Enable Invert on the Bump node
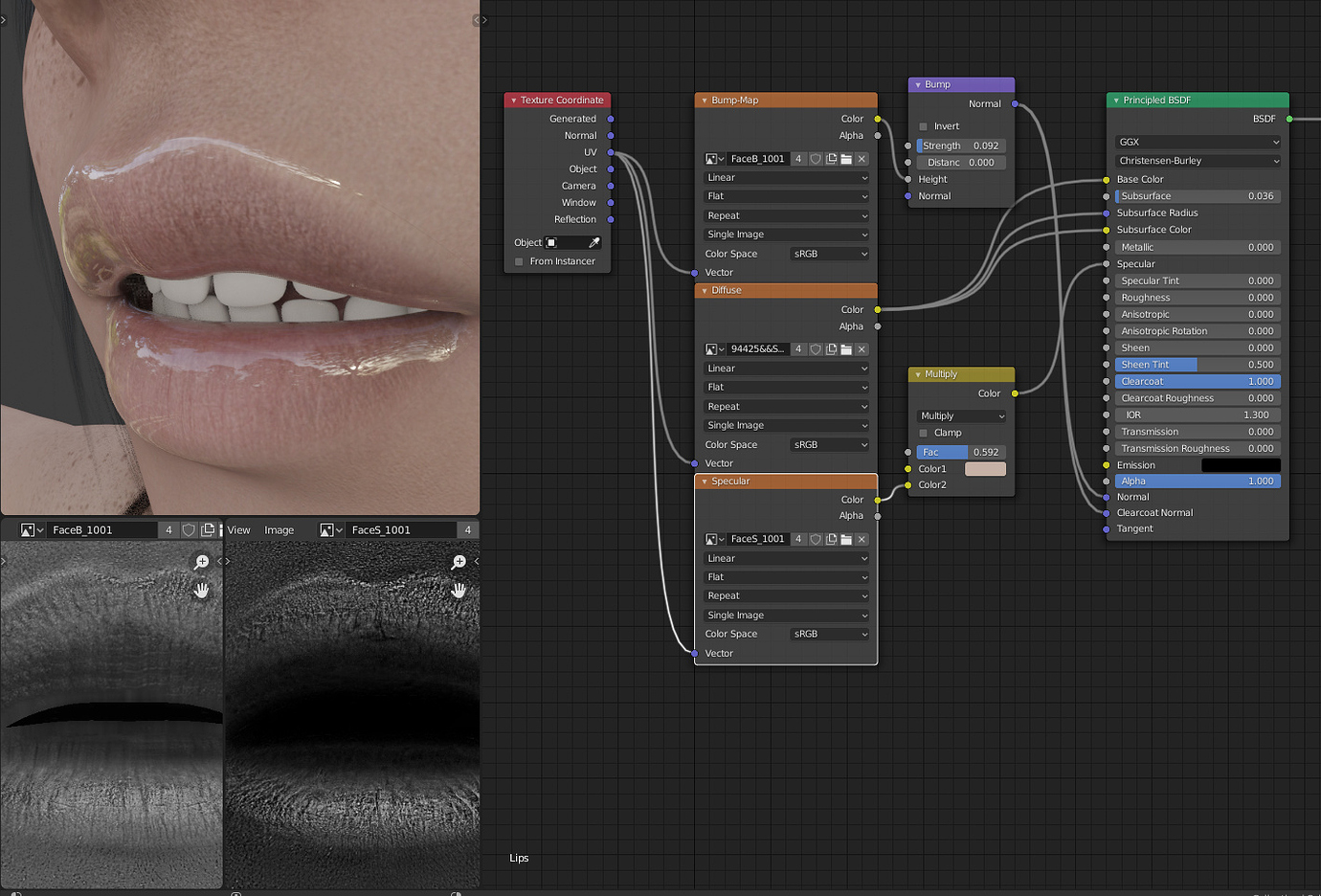Viewport: 1321px width, 896px height. coord(923,125)
